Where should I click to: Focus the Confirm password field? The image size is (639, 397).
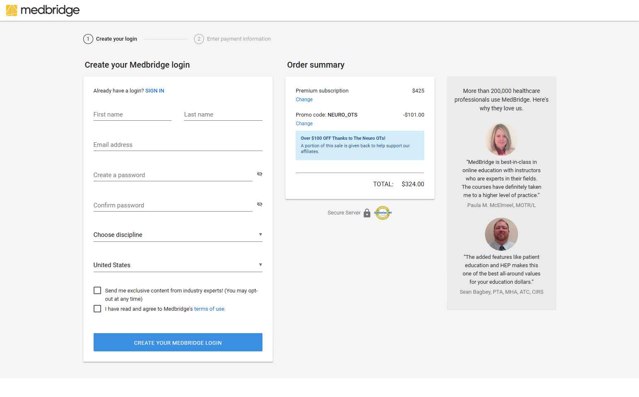(x=173, y=205)
